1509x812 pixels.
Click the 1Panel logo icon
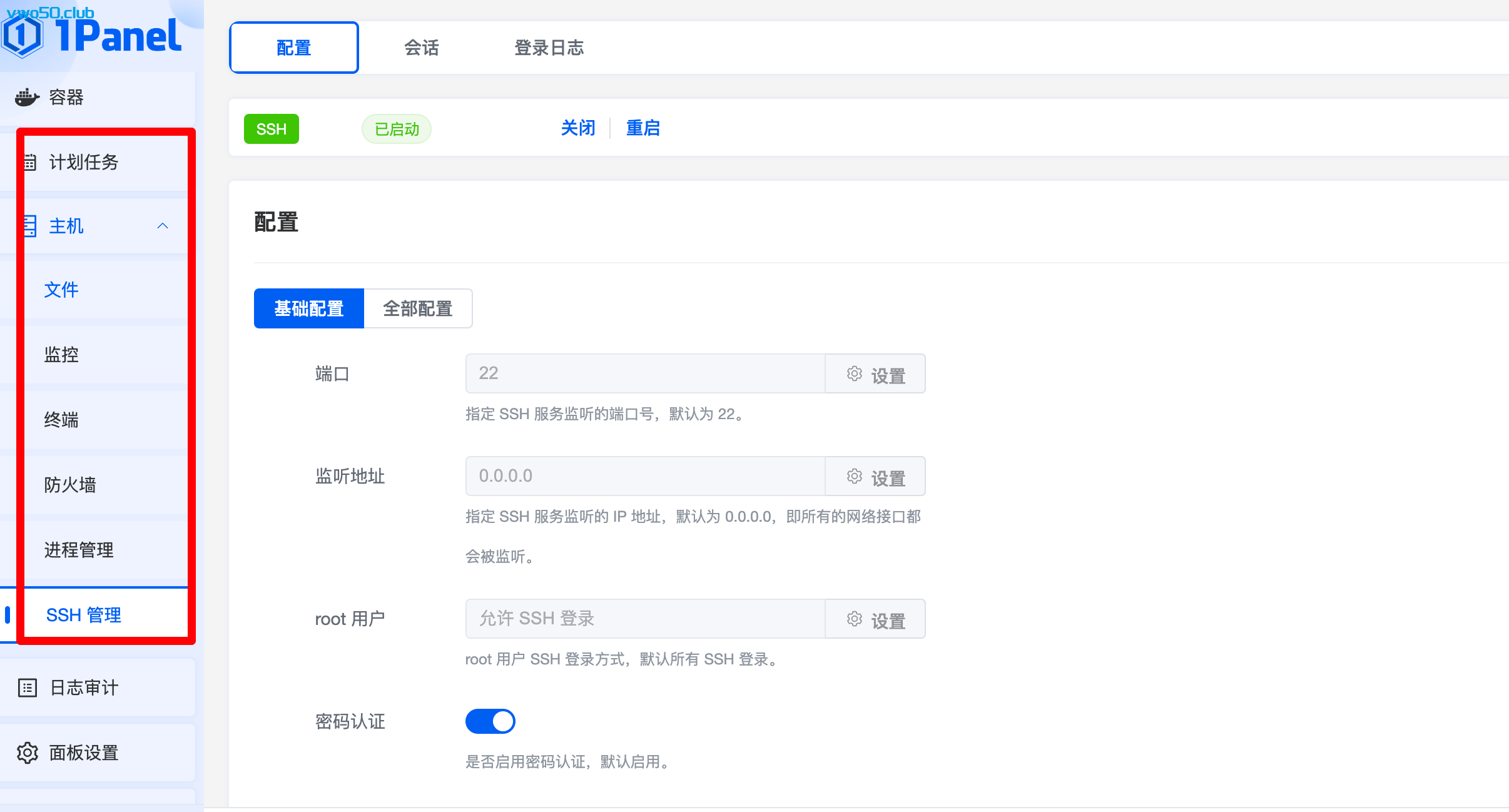click(x=23, y=36)
